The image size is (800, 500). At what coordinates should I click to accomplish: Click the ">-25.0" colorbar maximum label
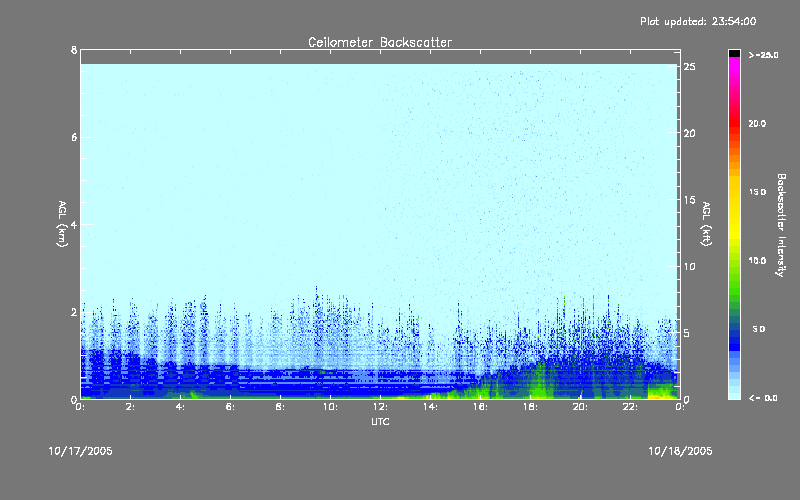click(763, 55)
